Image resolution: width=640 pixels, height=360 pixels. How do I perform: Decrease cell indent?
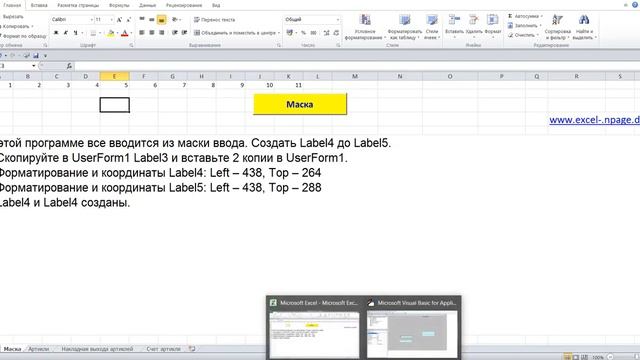[x=175, y=33]
